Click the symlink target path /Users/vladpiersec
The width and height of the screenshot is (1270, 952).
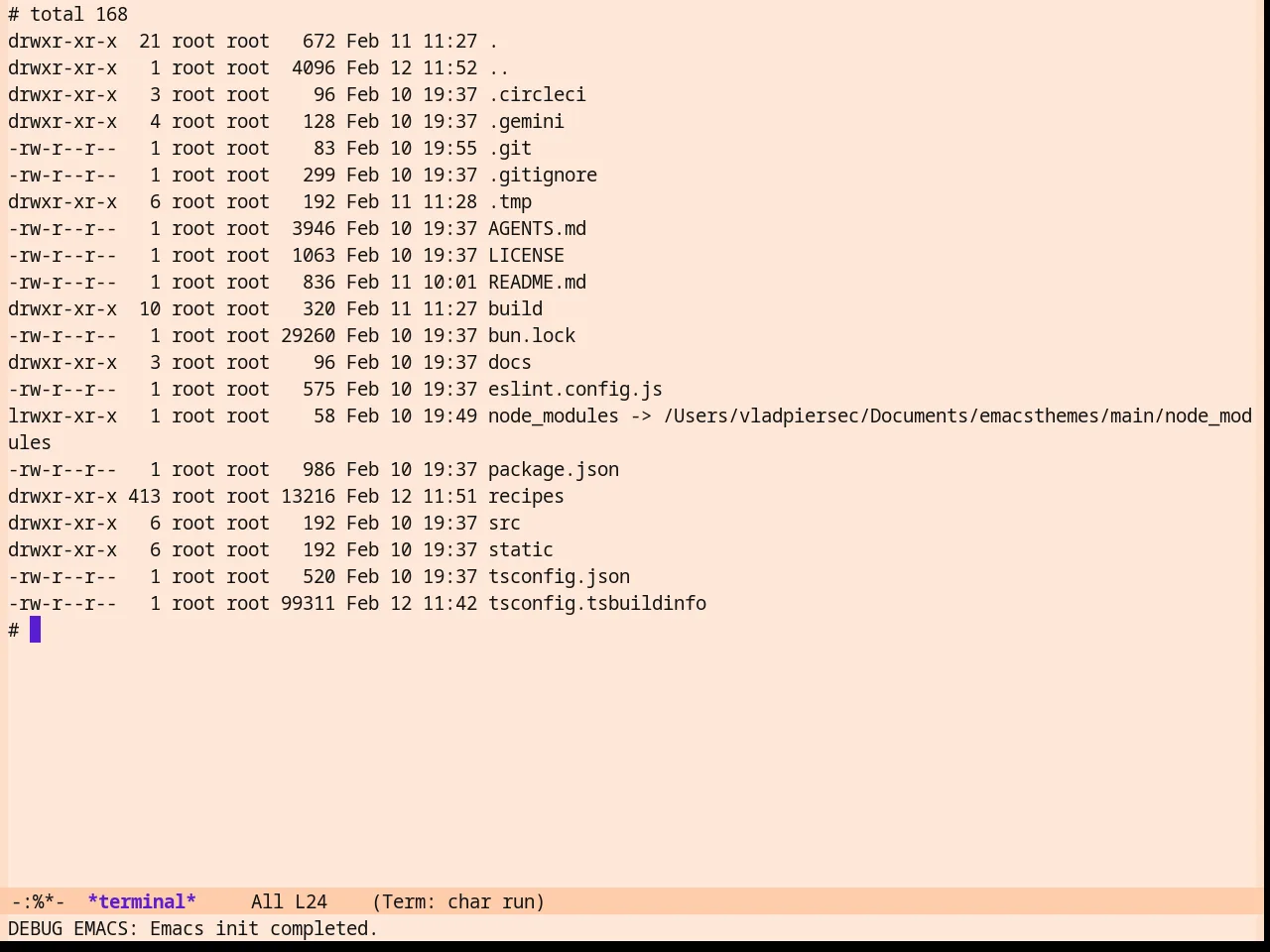(x=761, y=416)
